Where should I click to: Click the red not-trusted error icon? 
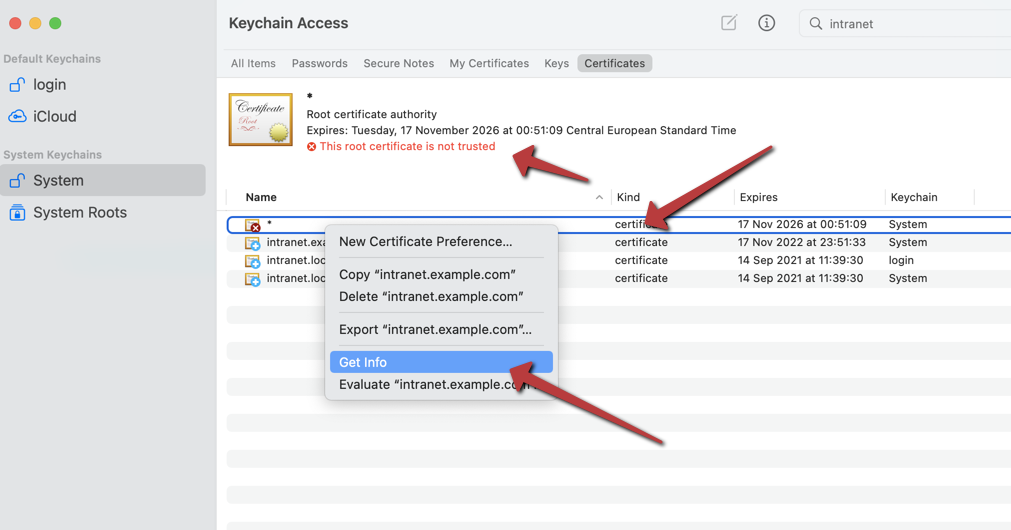311,147
